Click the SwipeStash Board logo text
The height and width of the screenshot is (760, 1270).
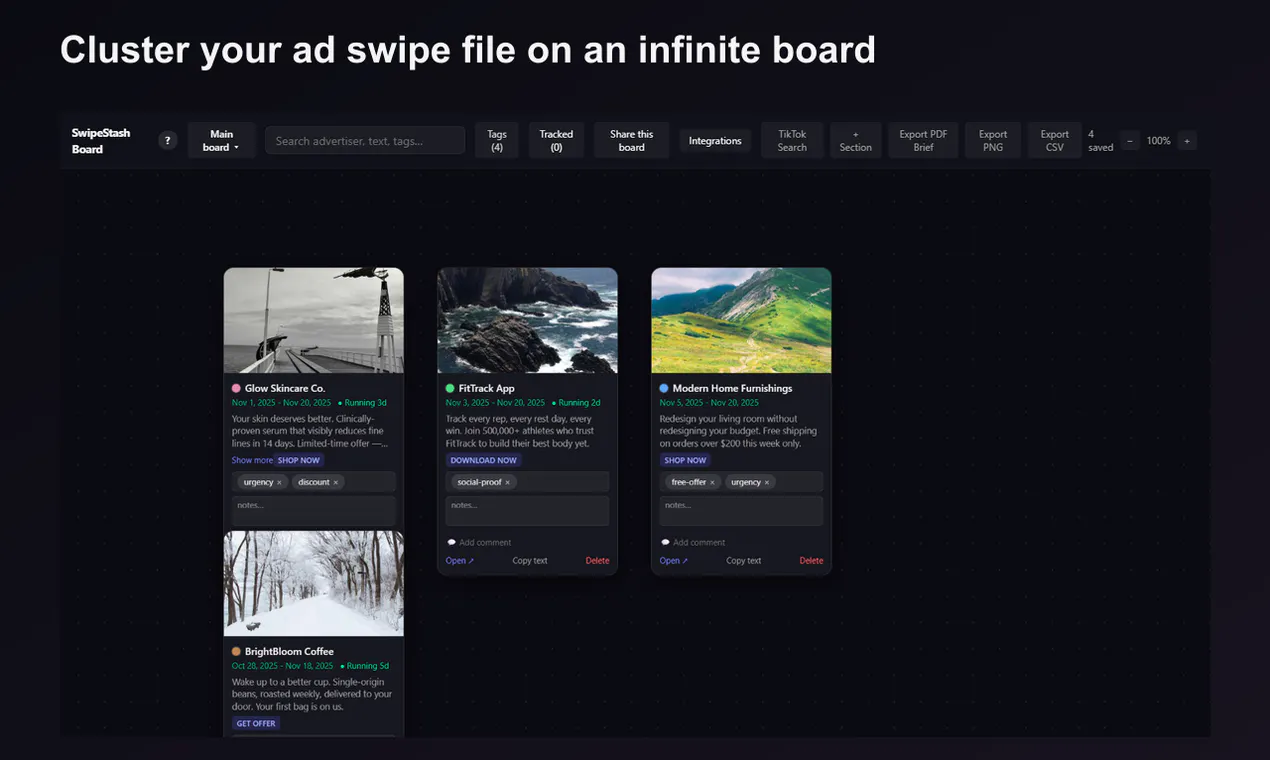pos(100,141)
